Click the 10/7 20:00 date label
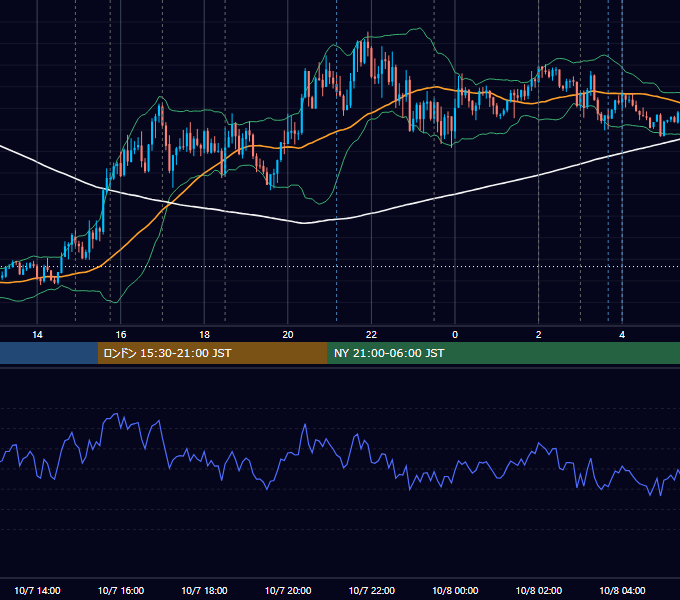 (x=288, y=590)
